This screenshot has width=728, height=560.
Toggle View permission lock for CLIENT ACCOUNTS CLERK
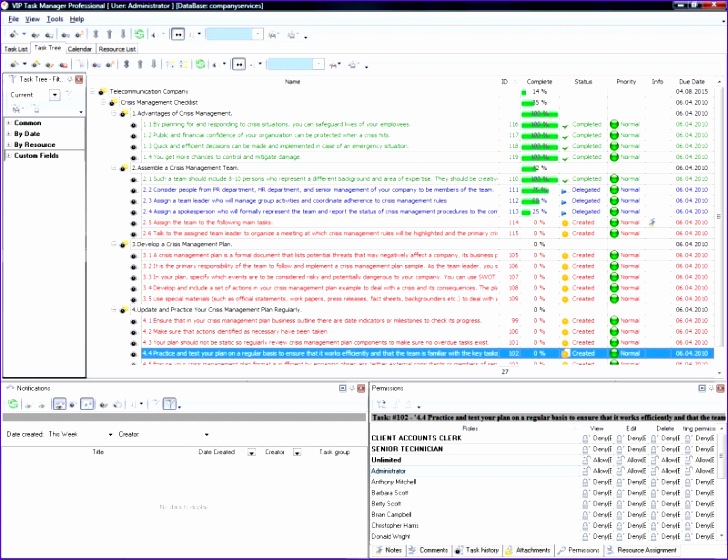(586, 438)
